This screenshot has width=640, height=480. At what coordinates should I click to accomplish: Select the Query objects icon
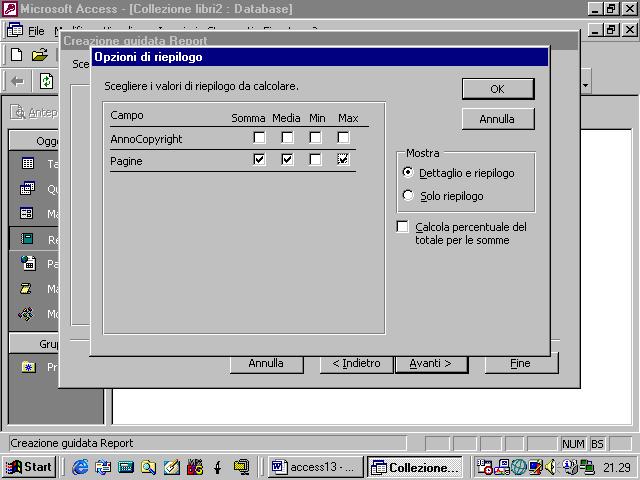pyautogui.click(x=27, y=189)
